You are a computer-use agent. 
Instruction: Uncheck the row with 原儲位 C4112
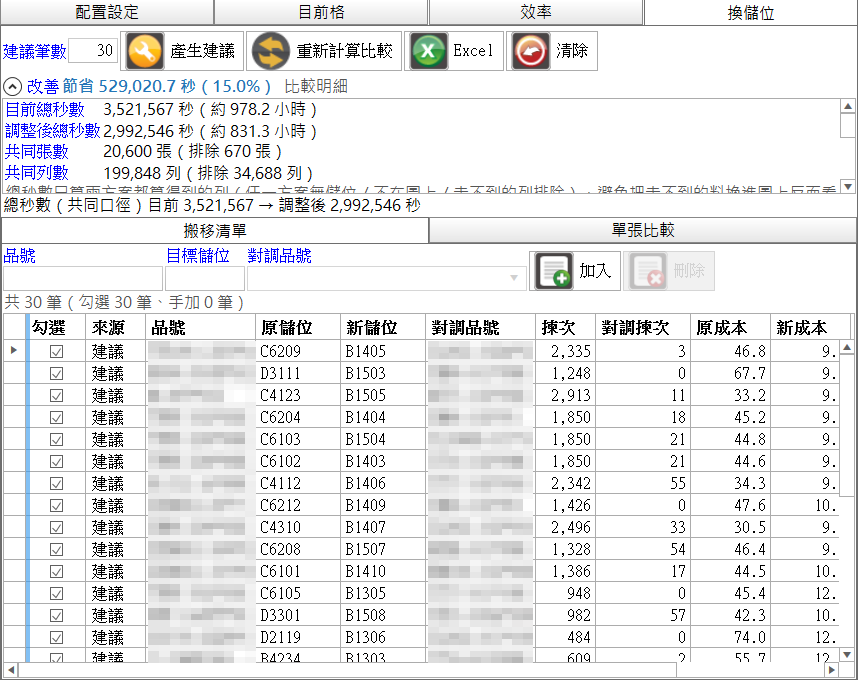coord(56,483)
